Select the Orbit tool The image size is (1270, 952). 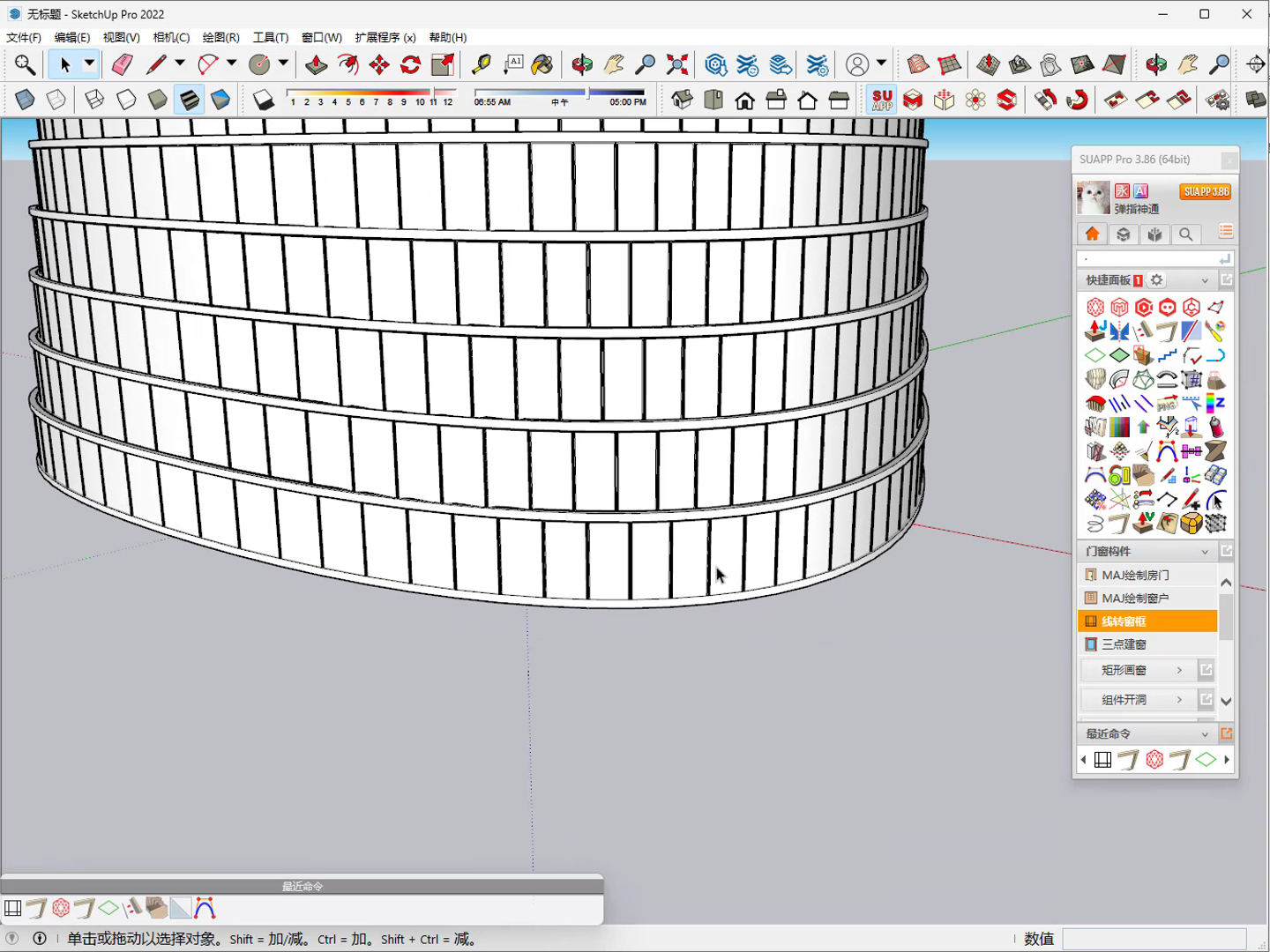pyautogui.click(x=582, y=64)
